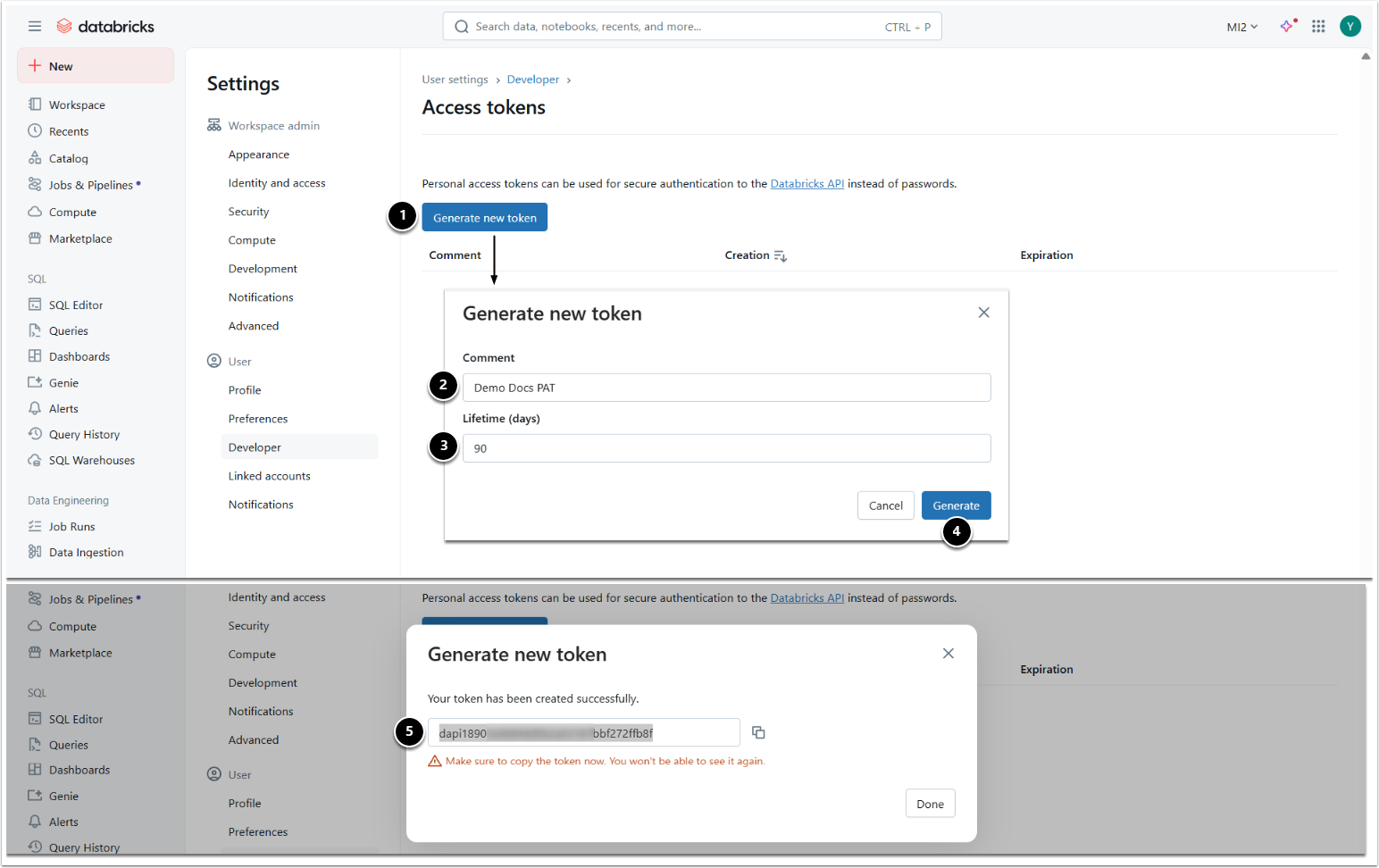Click "Your token has been created successfully." text

tap(533, 698)
